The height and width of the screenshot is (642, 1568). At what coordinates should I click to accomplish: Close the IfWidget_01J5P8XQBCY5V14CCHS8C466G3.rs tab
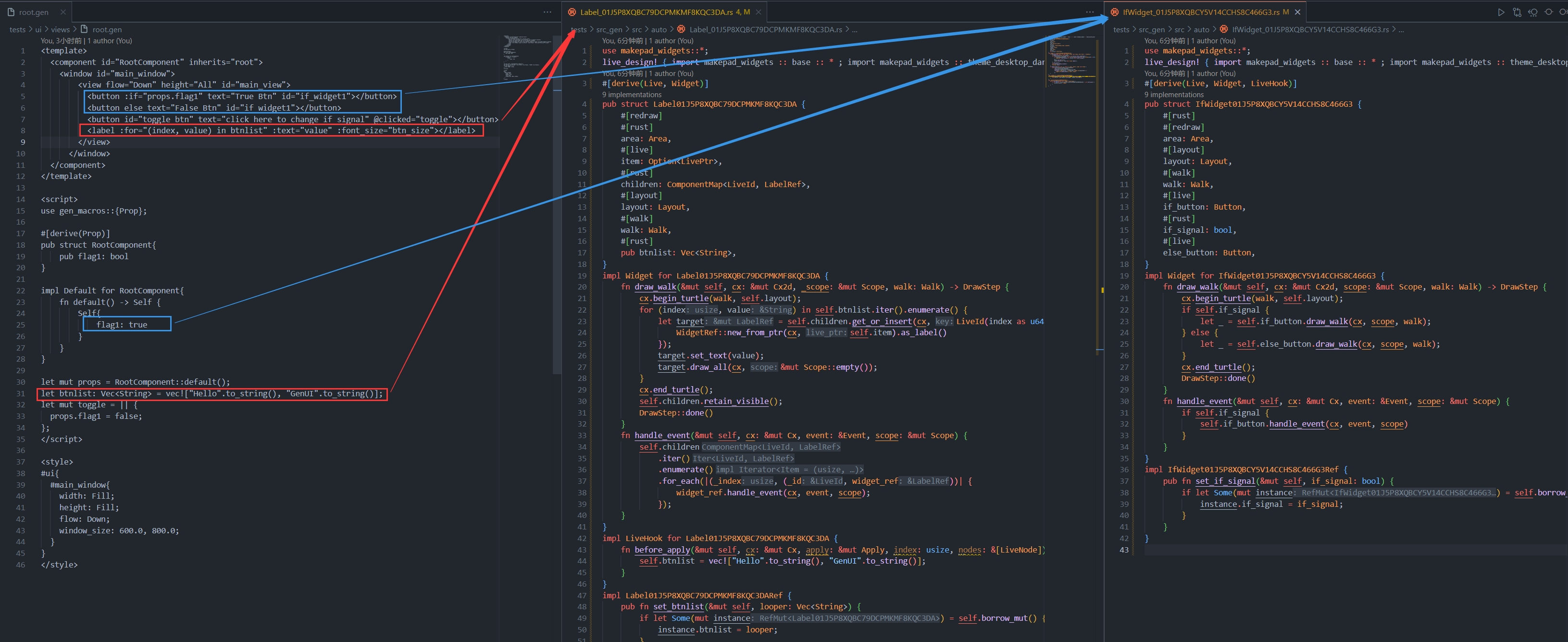(1297, 12)
